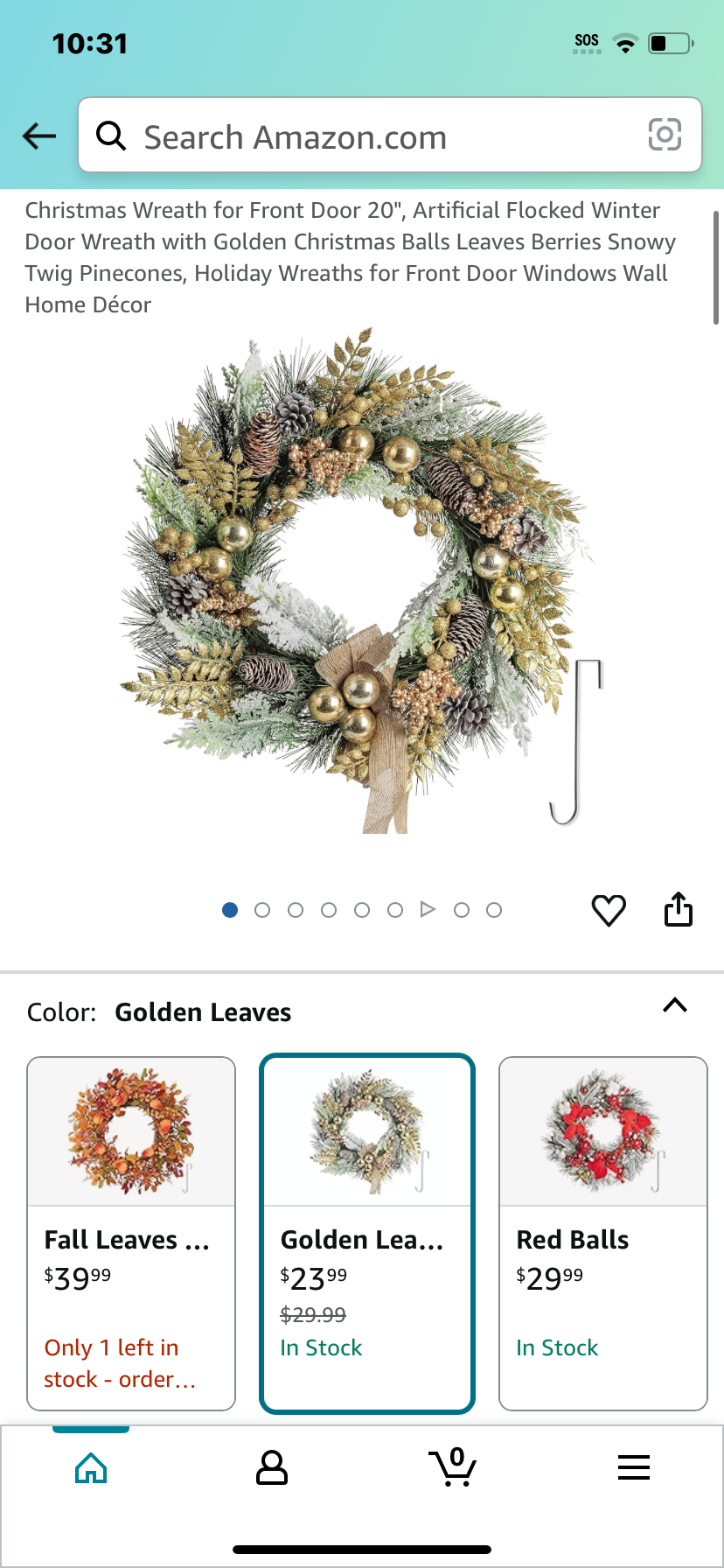The image size is (724, 1568).
Task: Open camera search via lens icon
Action: click(665, 135)
